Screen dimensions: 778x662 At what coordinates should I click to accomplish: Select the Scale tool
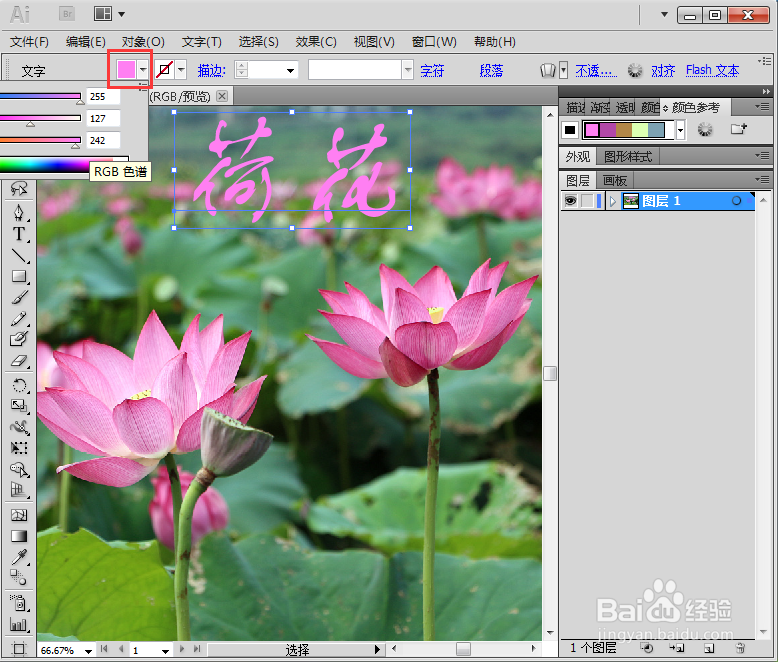19,406
